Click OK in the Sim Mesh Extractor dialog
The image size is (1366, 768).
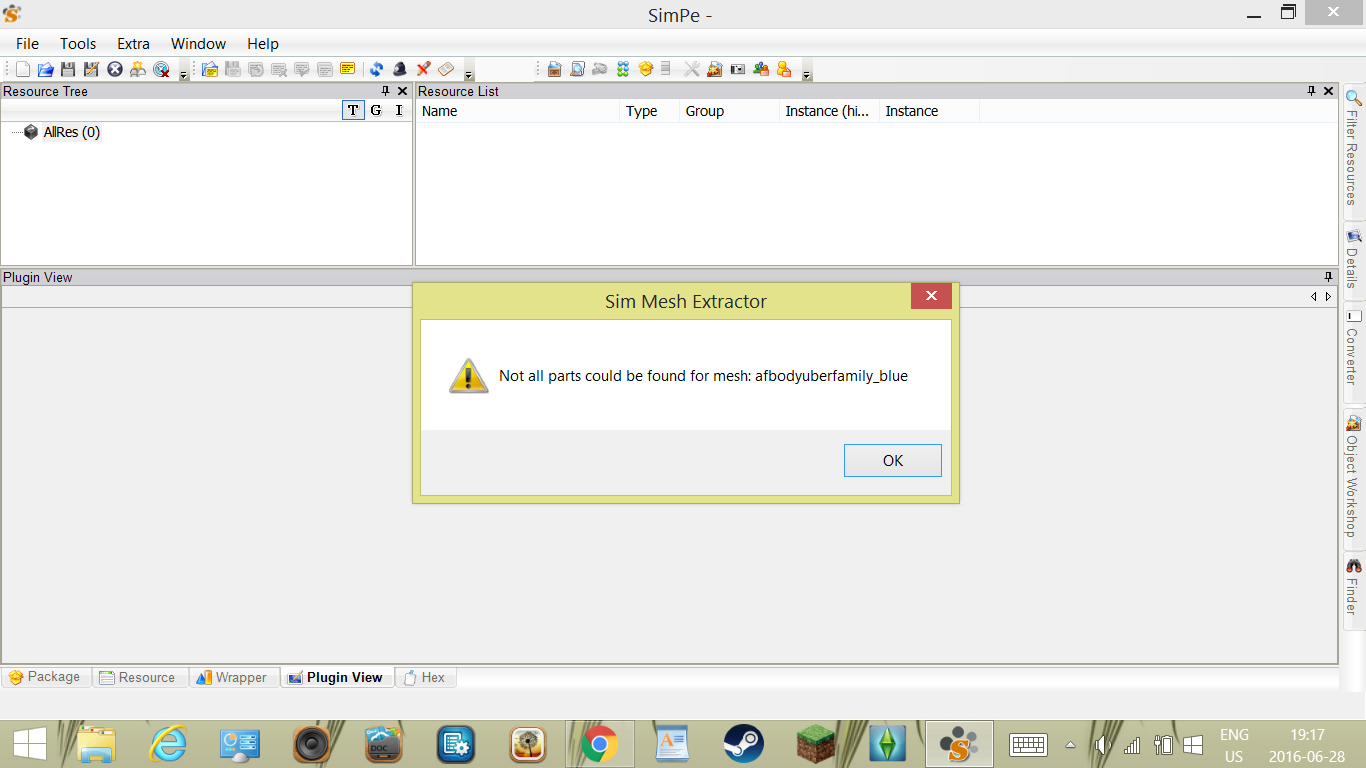pos(892,460)
